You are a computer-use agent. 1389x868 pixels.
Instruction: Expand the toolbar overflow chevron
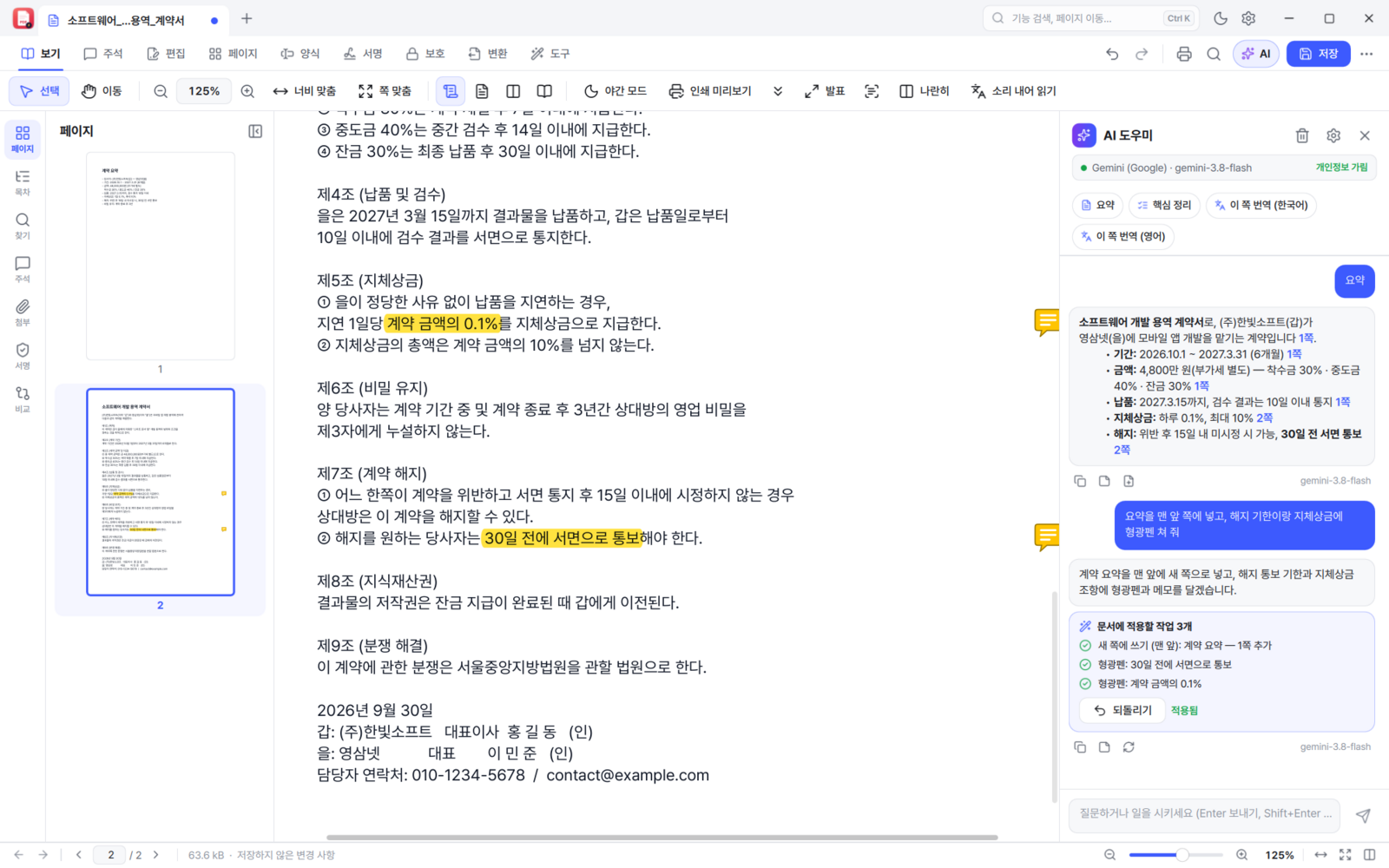point(778,91)
